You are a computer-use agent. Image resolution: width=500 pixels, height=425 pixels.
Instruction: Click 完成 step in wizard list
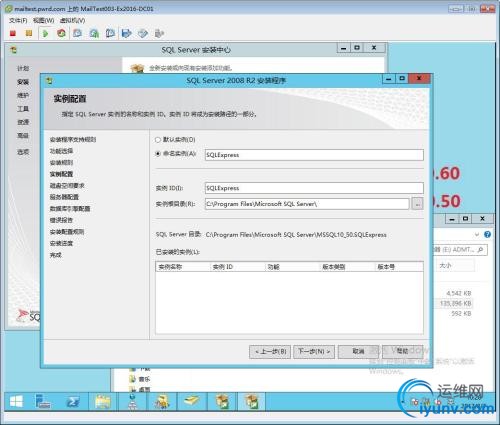[x=56, y=255]
